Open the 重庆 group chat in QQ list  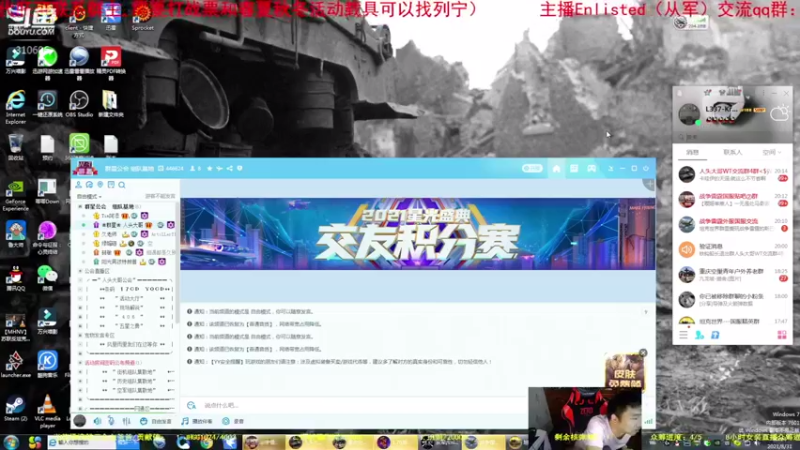(733, 274)
